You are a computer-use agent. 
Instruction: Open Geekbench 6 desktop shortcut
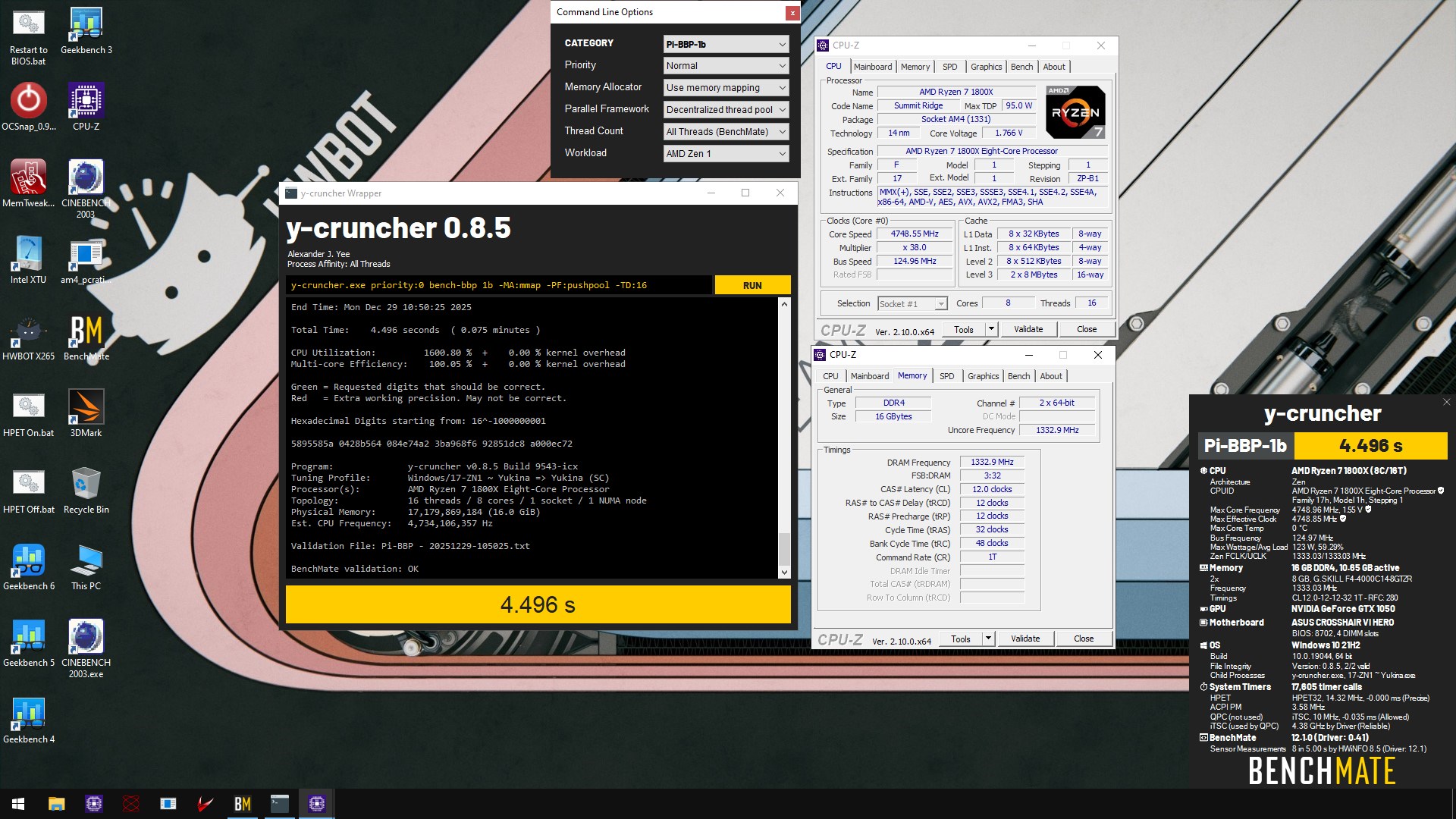coord(28,566)
